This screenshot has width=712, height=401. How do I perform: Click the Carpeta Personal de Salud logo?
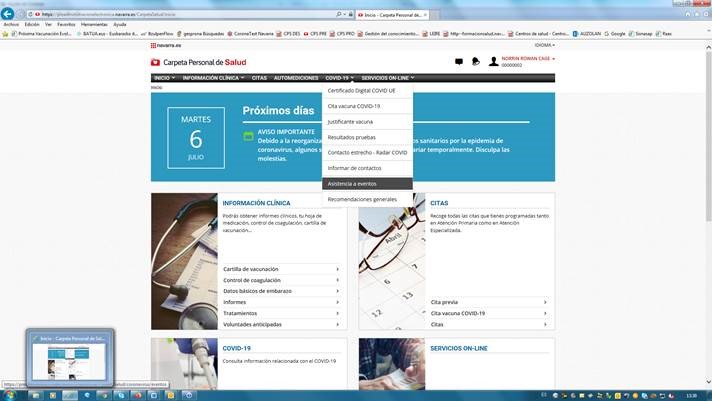(x=200, y=62)
